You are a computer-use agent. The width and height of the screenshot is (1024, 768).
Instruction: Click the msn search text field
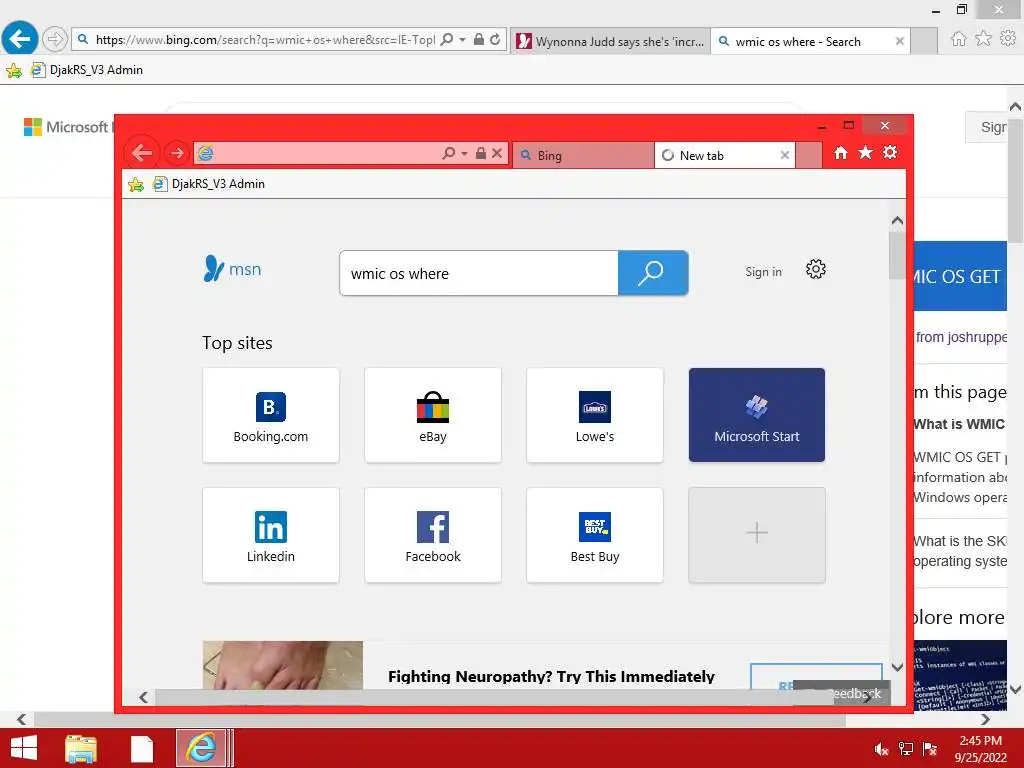pos(479,274)
